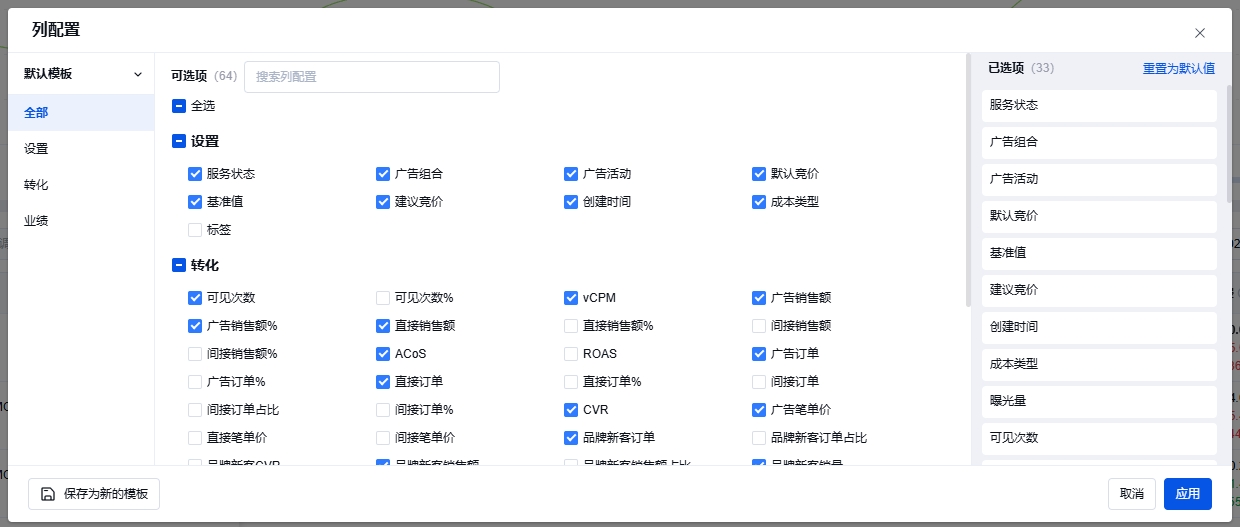Click the 重置为默认值 reset link
The width and height of the screenshot is (1240, 527).
(x=1178, y=69)
